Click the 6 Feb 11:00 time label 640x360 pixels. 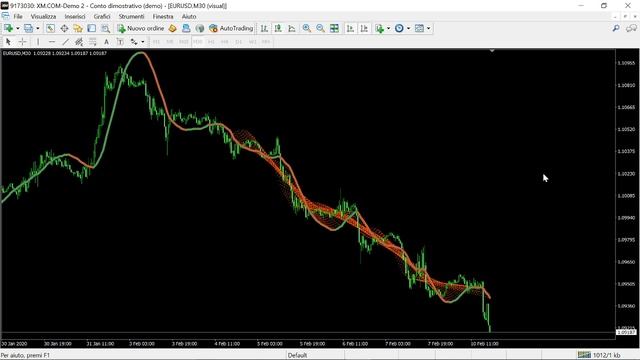click(x=355, y=344)
